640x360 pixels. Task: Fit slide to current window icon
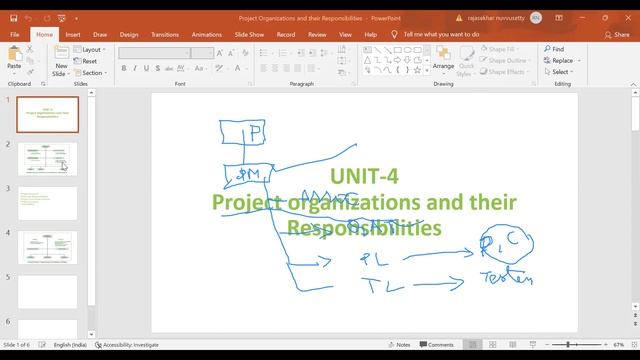point(634,345)
